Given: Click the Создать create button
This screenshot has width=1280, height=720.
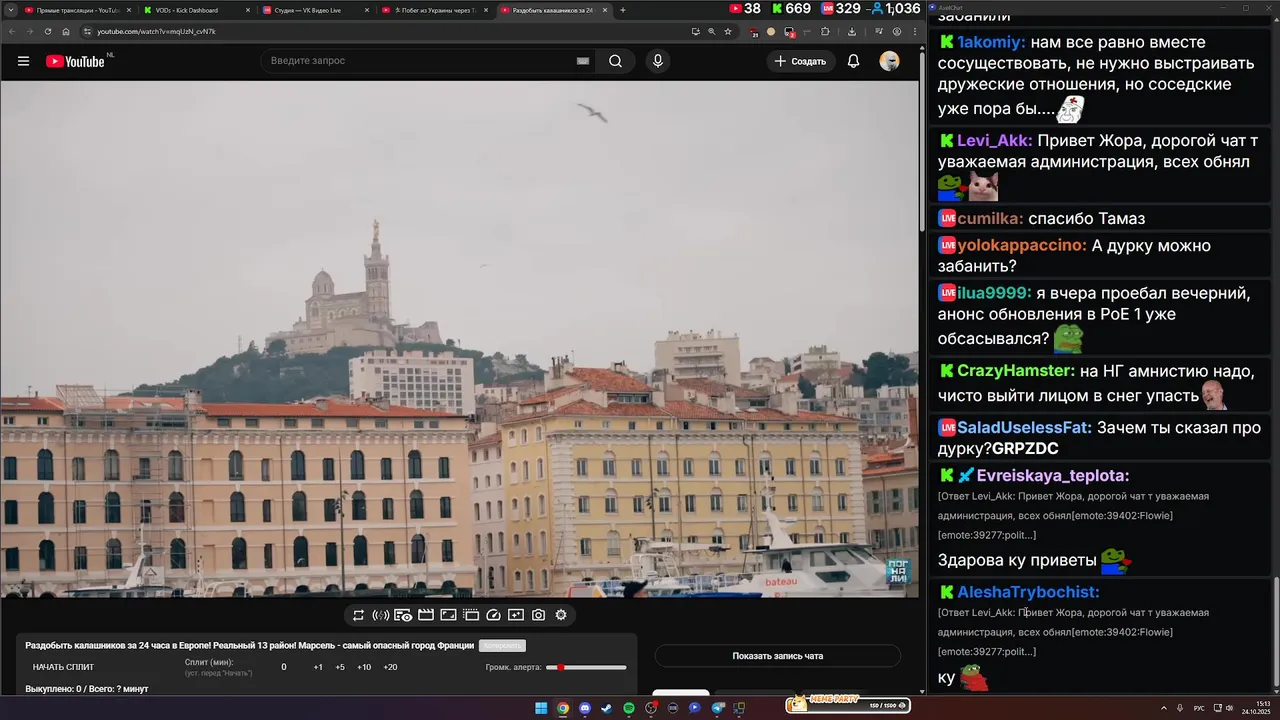Looking at the screenshot, I should [x=800, y=61].
